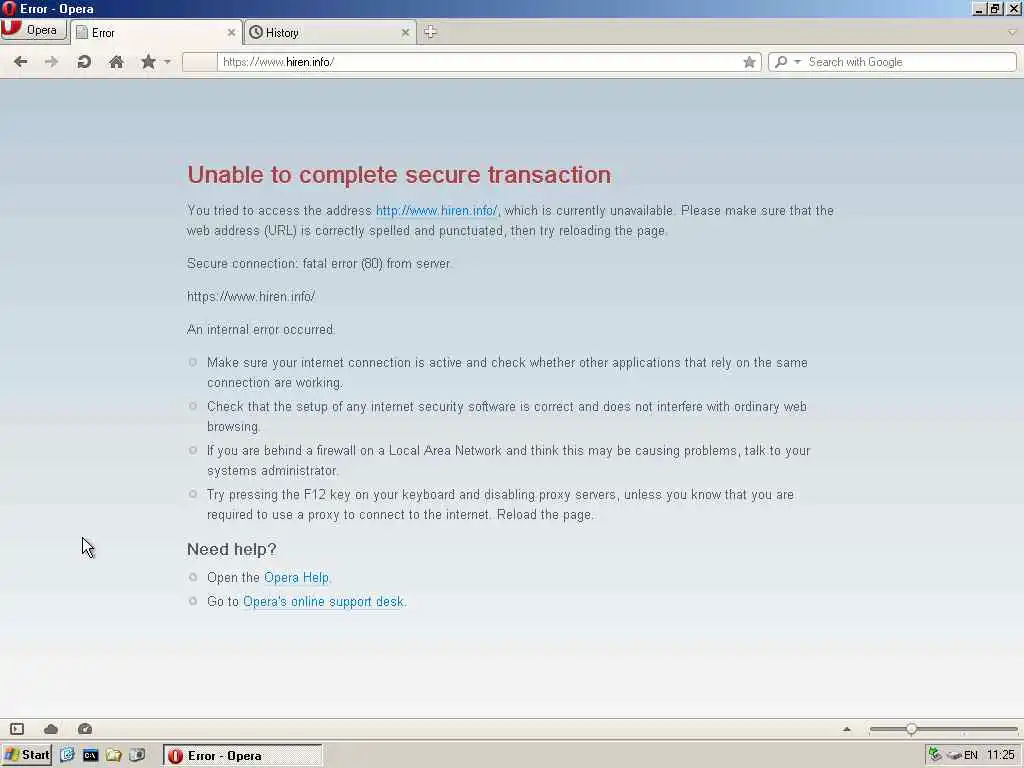Click the drive tray icon next to EN

(x=953, y=756)
